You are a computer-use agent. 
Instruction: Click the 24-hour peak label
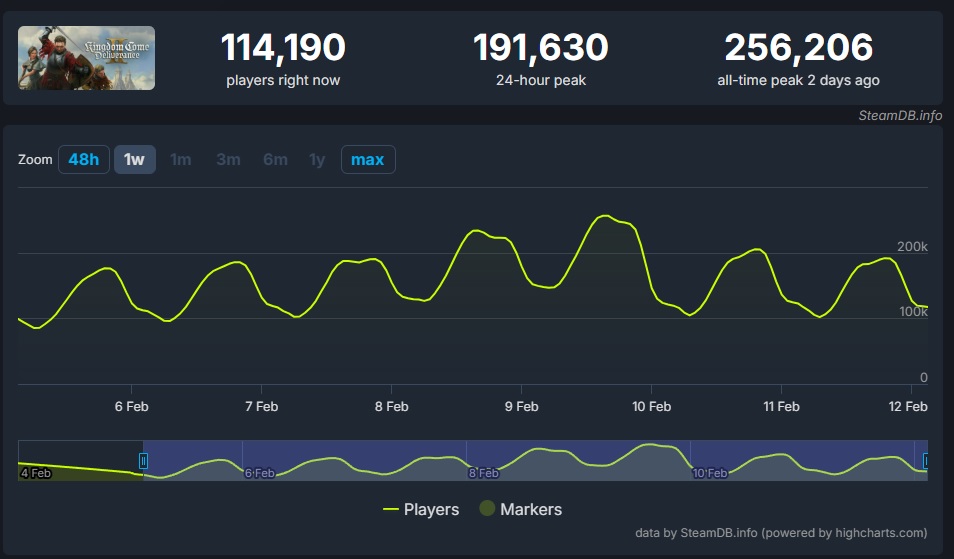click(541, 80)
